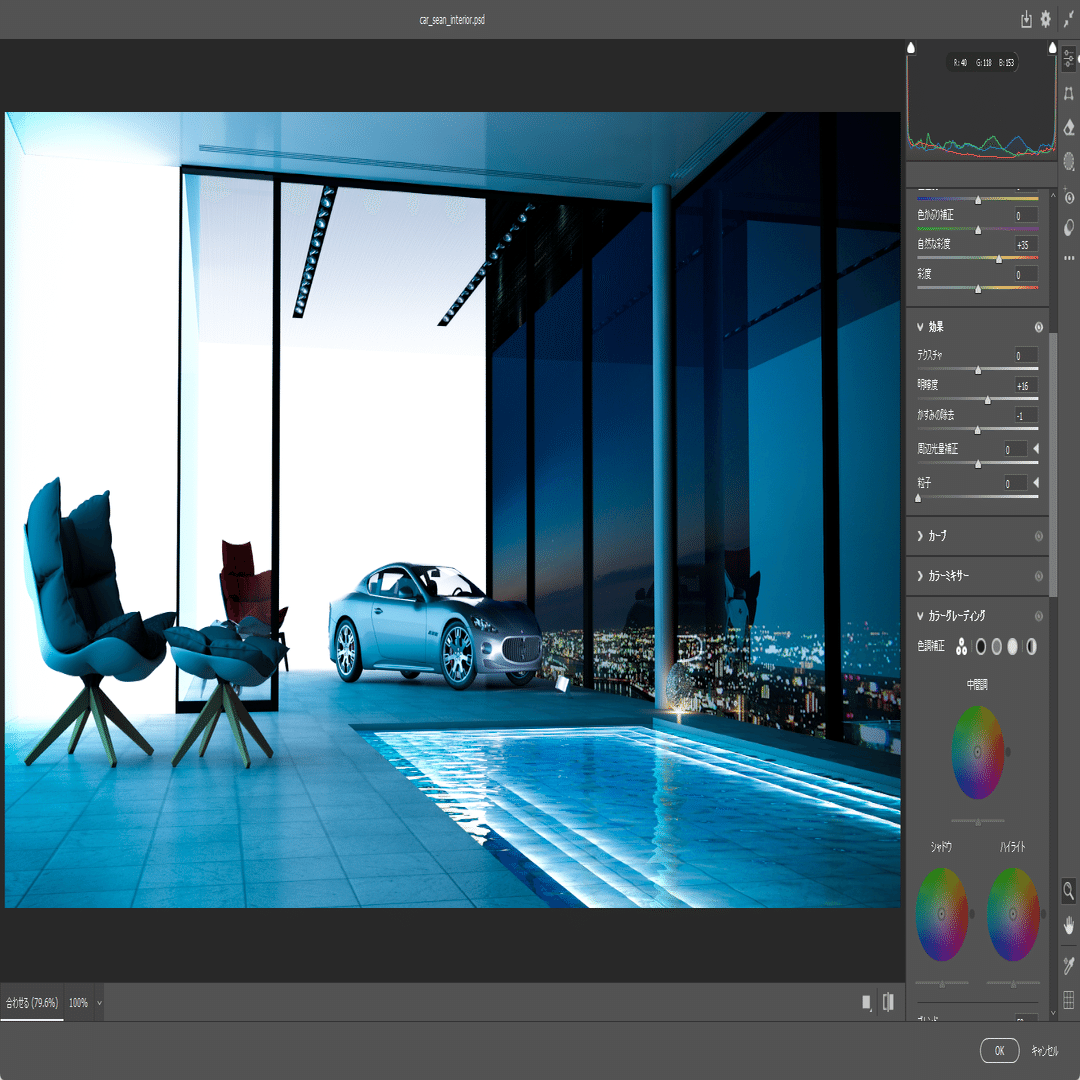Click the 自然な彩度 value field
The height and width of the screenshot is (1080, 1080).
point(1026,245)
